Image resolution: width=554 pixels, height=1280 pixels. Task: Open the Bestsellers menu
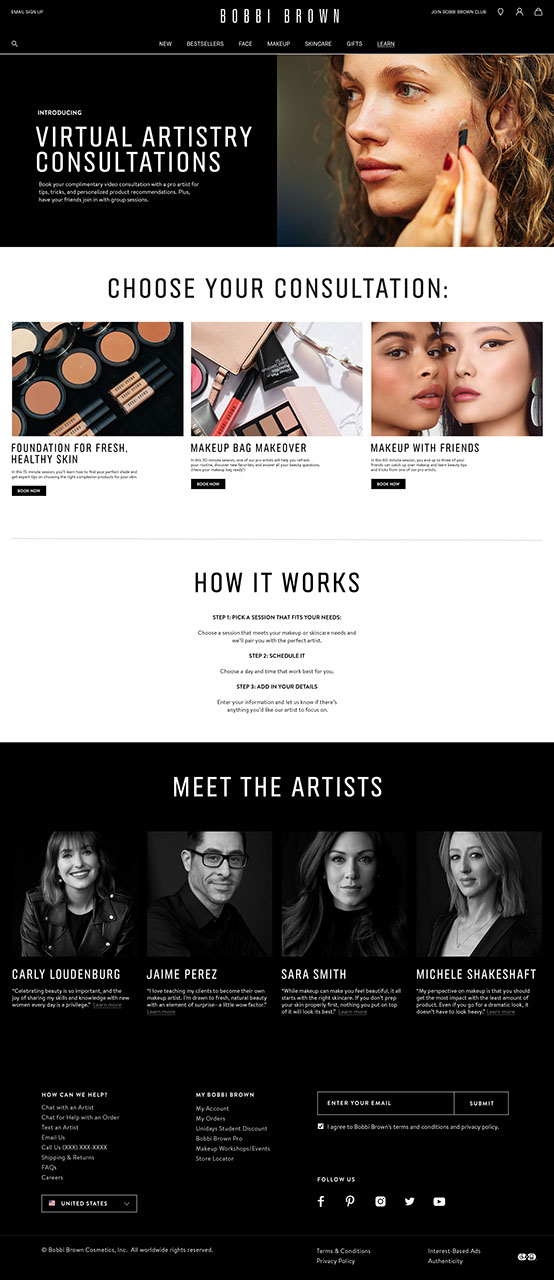click(x=205, y=44)
